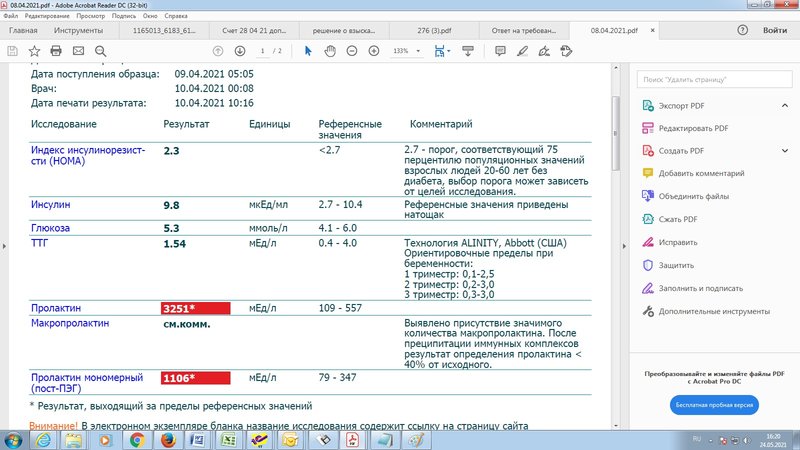The image size is (800, 450).
Task: Zoom in with the plus icon
Action: coord(374,51)
